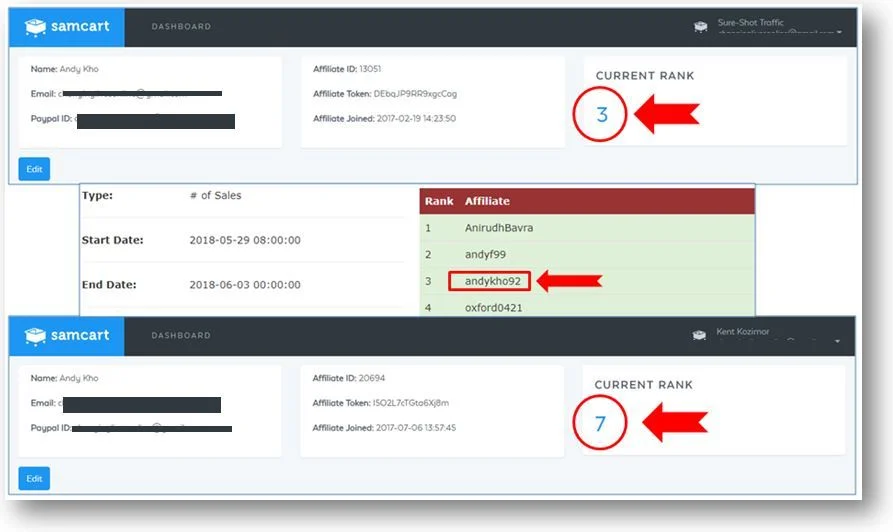Image resolution: width=893 pixels, height=532 pixels.
Task: Click the Affiliate column header in the rank table
Action: pos(487,201)
